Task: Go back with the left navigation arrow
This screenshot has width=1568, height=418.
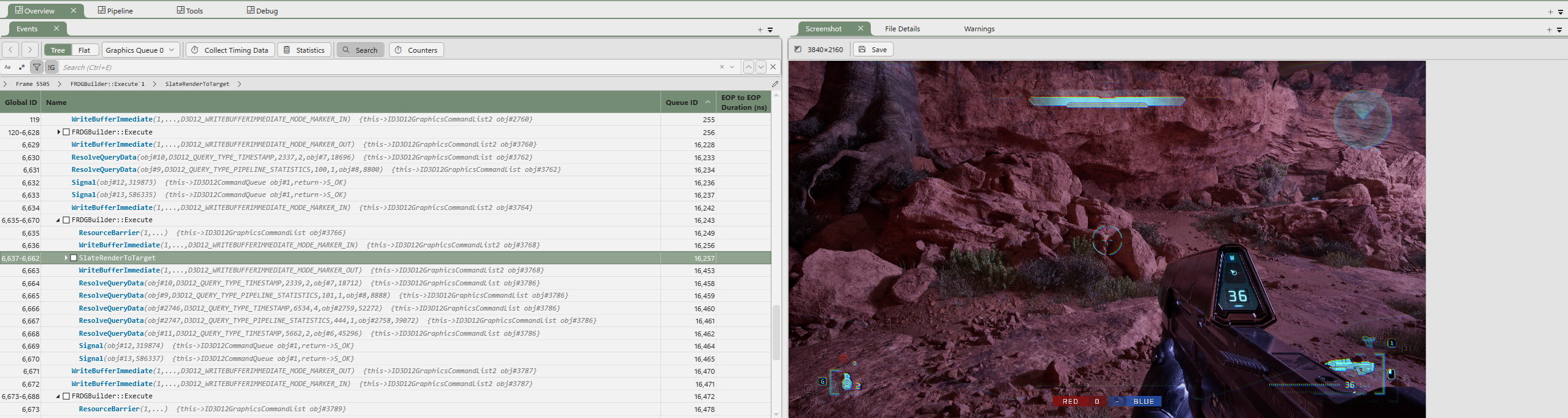Action: (x=10, y=50)
